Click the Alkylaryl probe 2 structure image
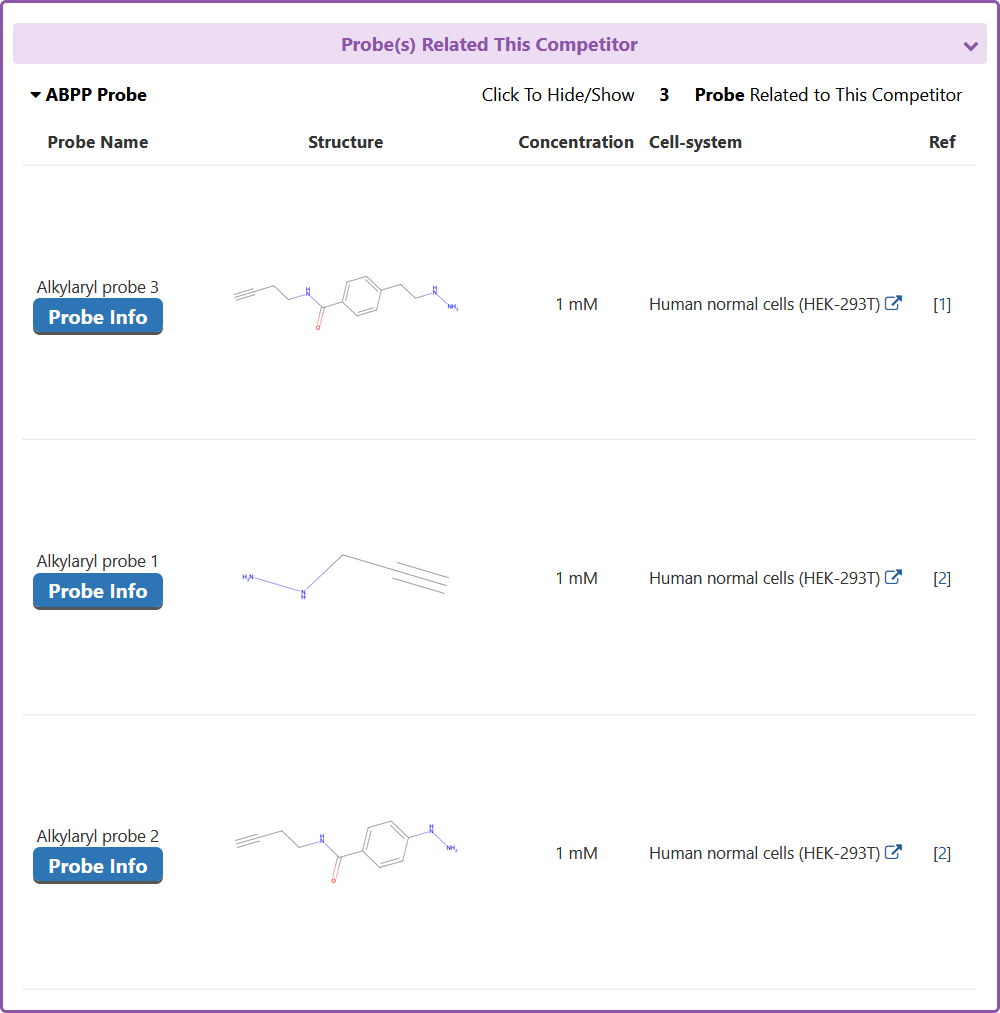Screen dimensions: 1000x1013 [346, 851]
